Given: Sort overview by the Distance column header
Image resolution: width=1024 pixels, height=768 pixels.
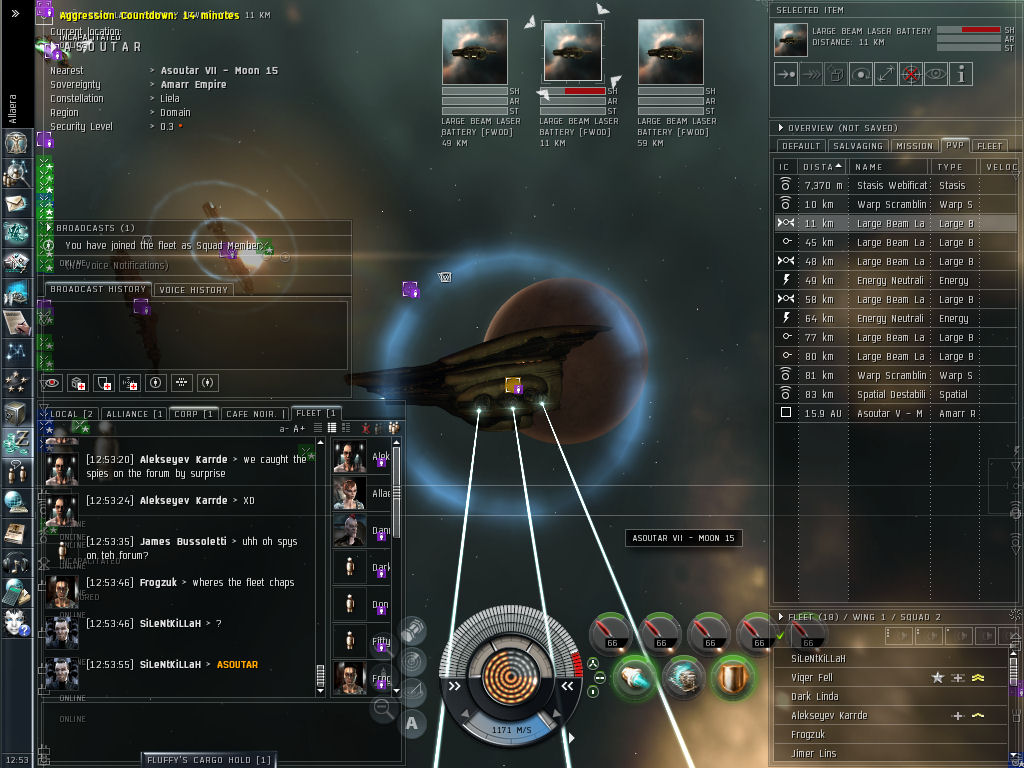Looking at the screenshot, I should 822,167.
